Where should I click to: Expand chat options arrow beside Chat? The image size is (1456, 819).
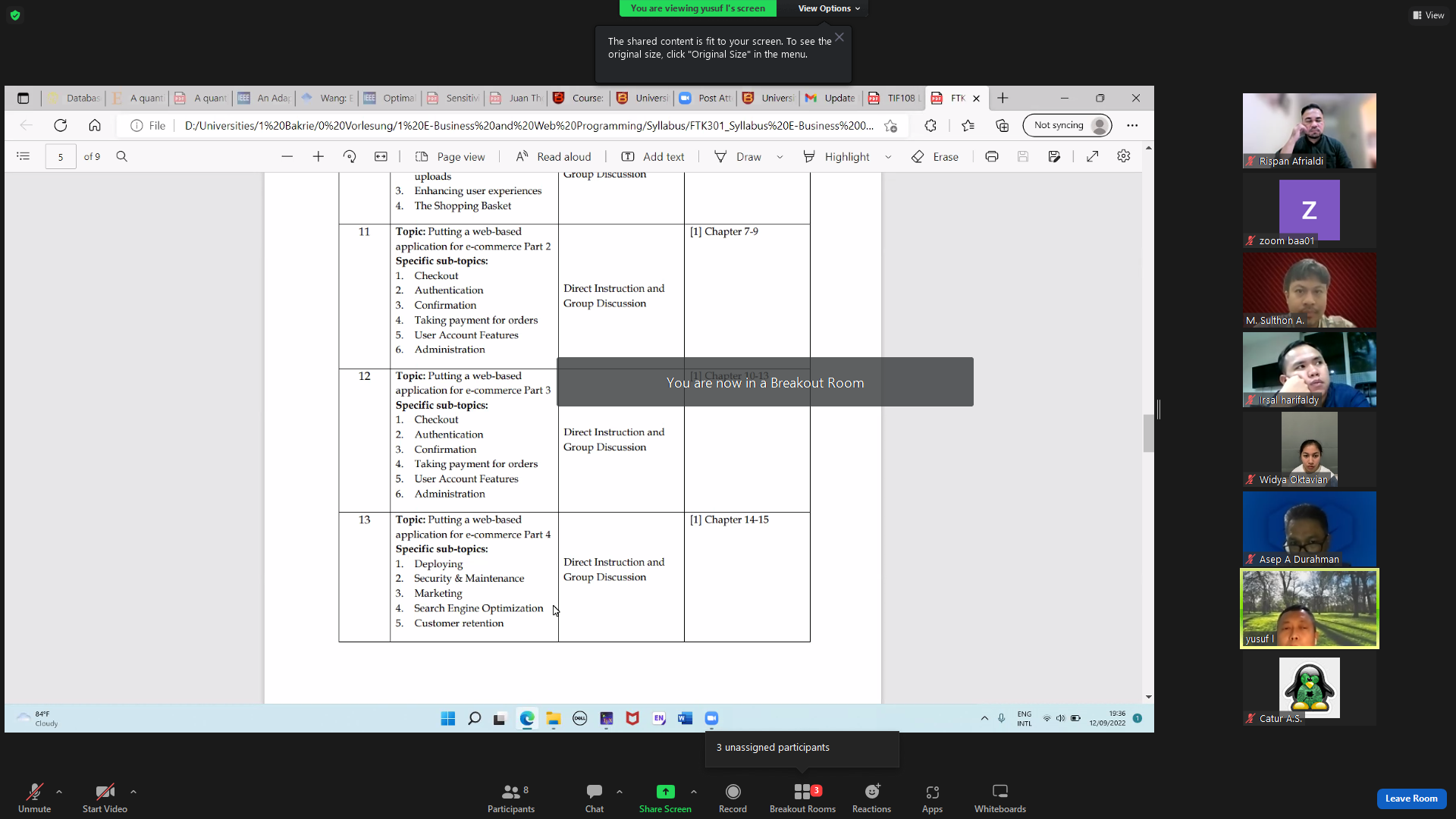[x=620, y=792]
